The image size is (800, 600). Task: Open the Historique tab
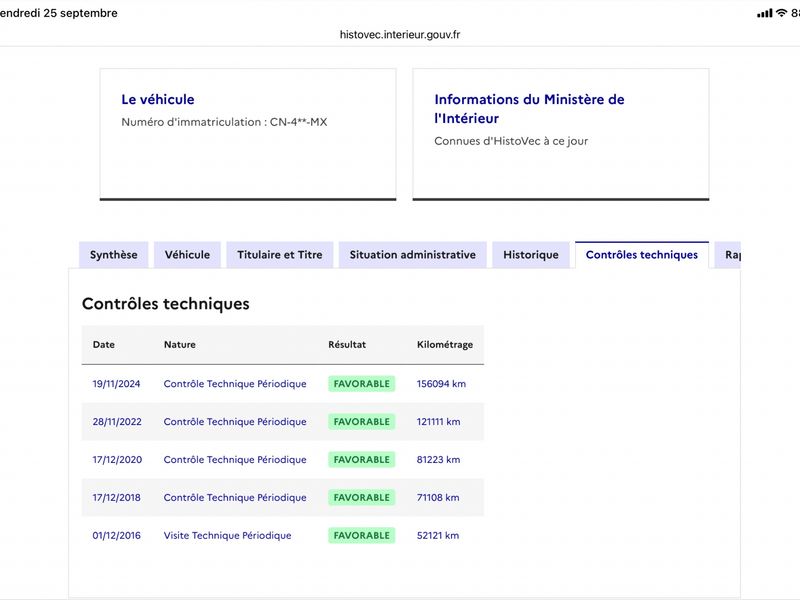click(531, 255)
